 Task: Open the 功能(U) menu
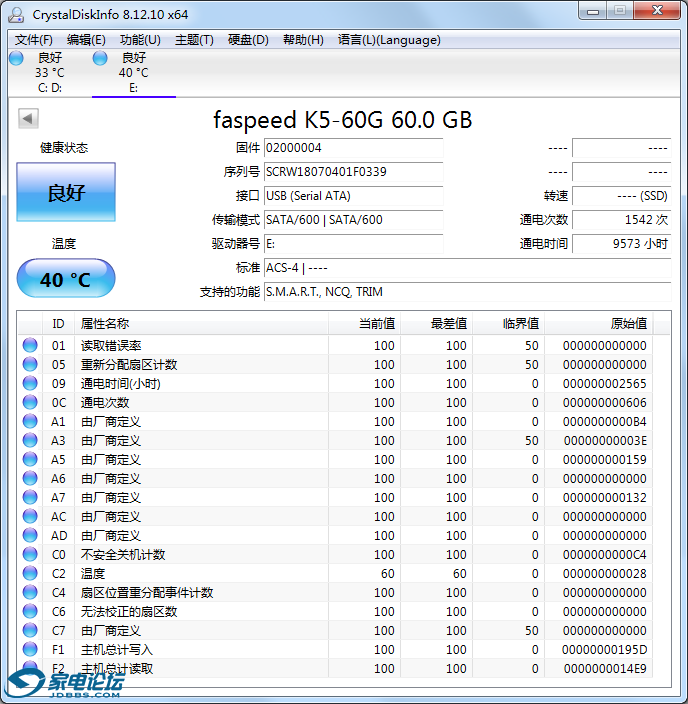[140, 40]
